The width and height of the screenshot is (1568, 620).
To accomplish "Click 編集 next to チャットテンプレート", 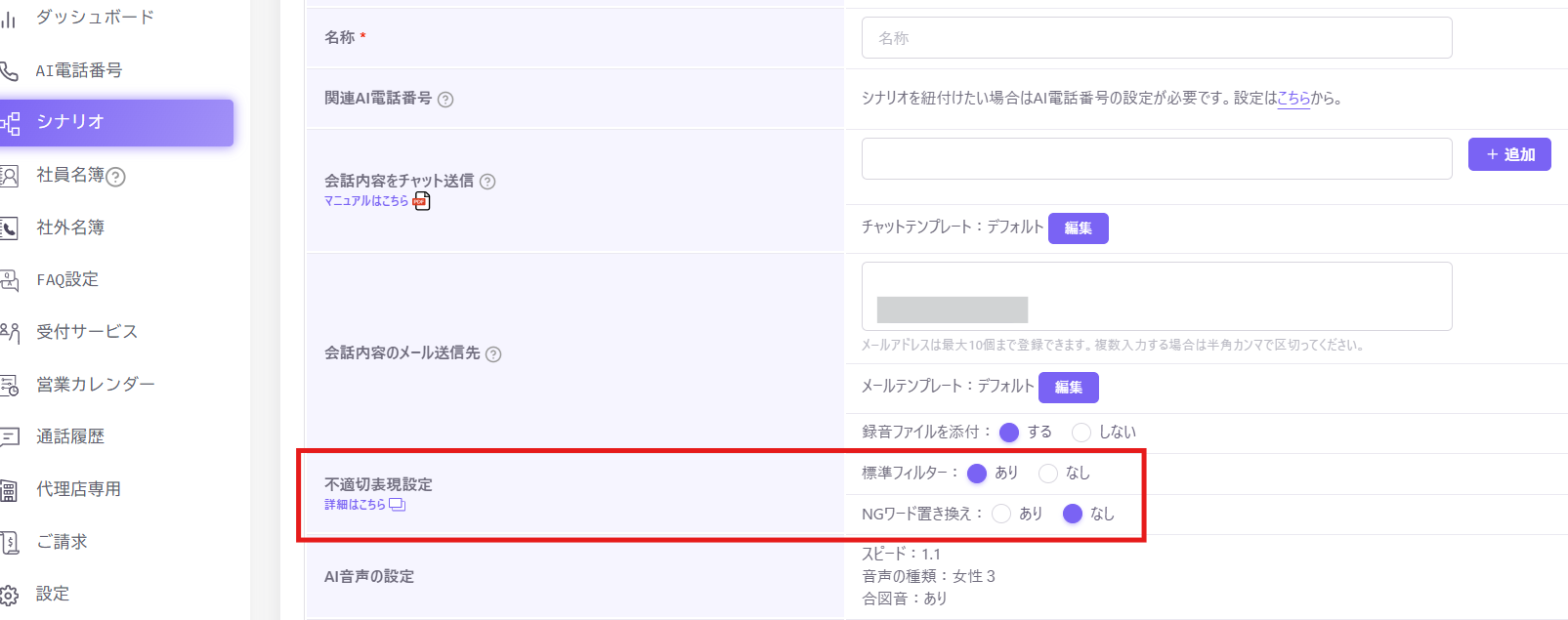I will pyautogui.click(x=1079, y=228).
